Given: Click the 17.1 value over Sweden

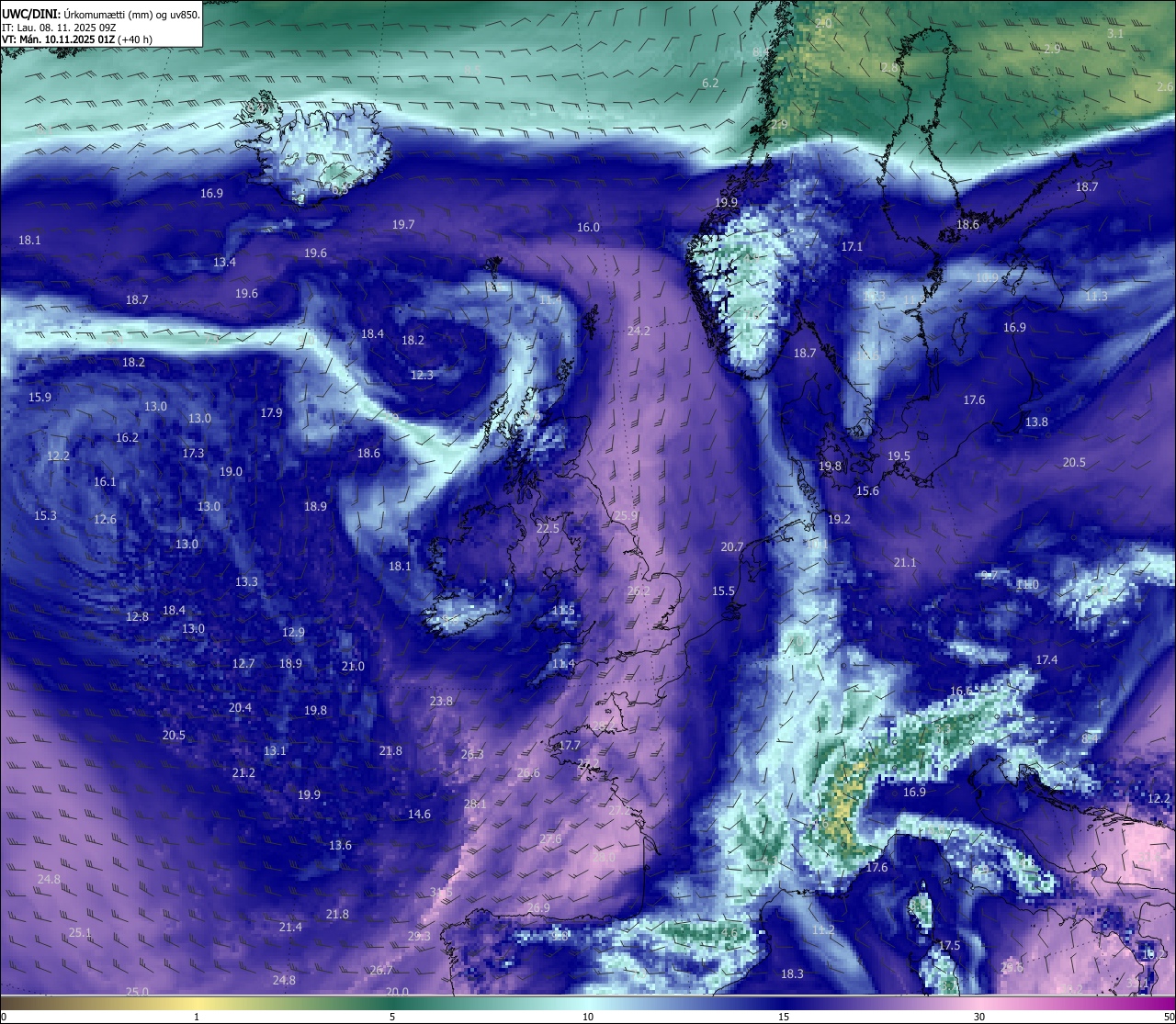Looking at the screenshot, I should pyautogui.click(x=852, y=246).
